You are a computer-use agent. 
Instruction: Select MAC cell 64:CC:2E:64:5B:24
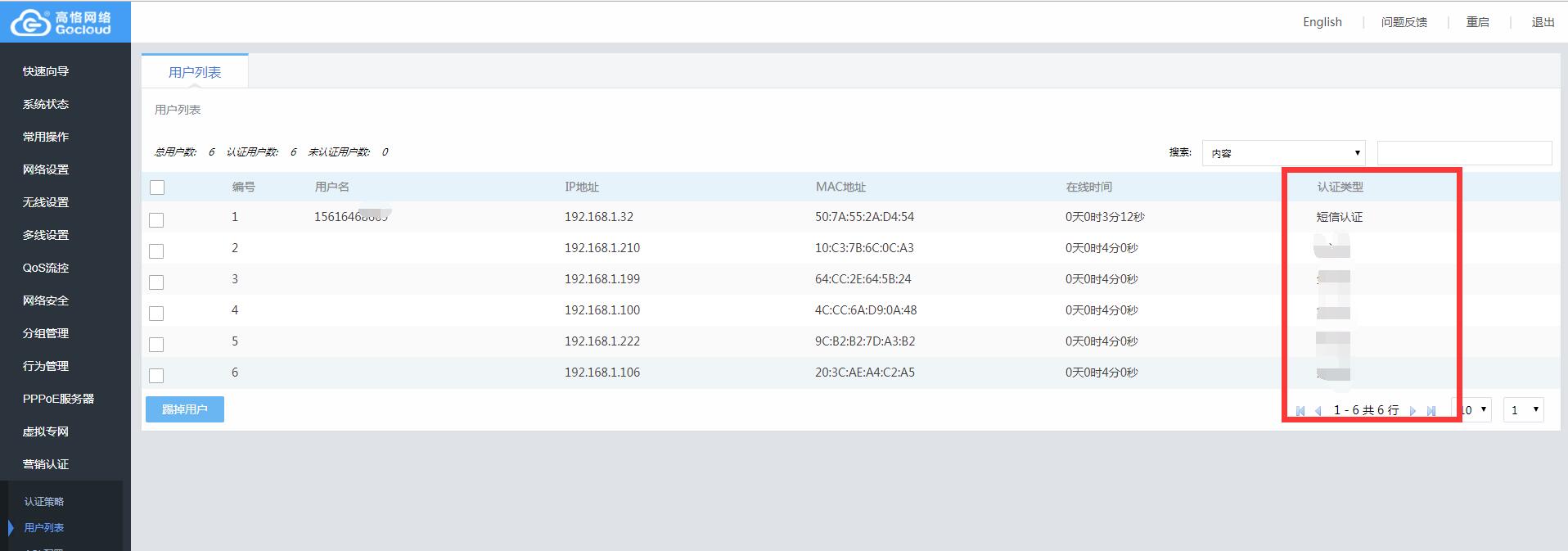click(863, 279)
